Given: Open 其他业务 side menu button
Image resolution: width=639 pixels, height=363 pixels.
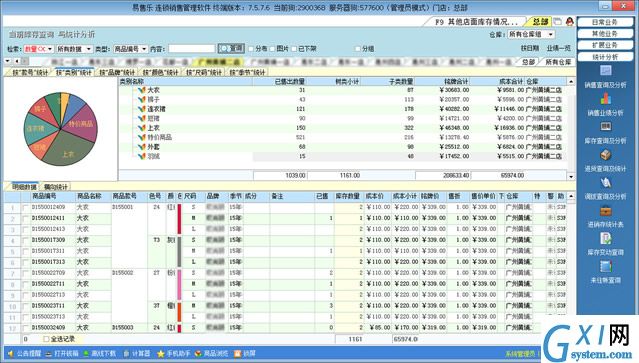Looking at the screenshot, I should [605, 33].
